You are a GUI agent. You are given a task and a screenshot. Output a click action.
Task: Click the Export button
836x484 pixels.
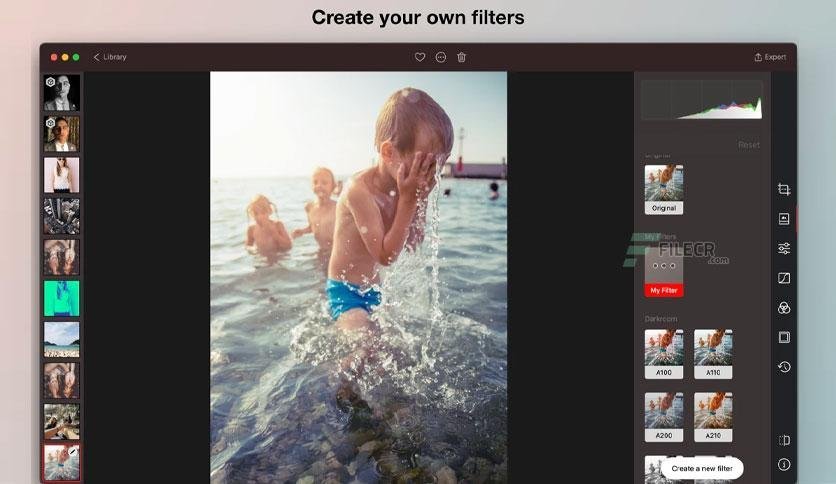coord(770,57)
